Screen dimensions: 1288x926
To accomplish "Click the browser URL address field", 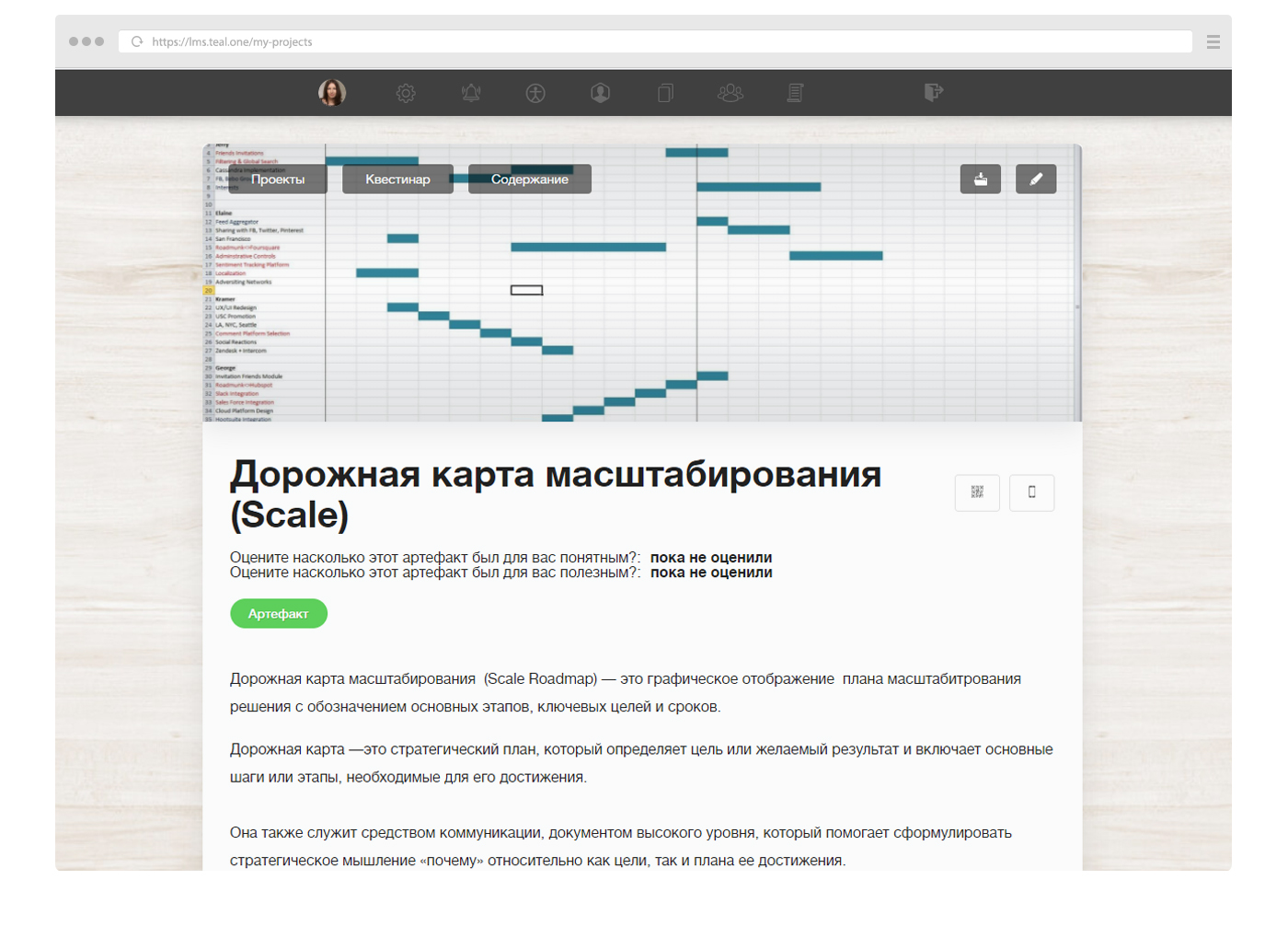I will (655, 41).
